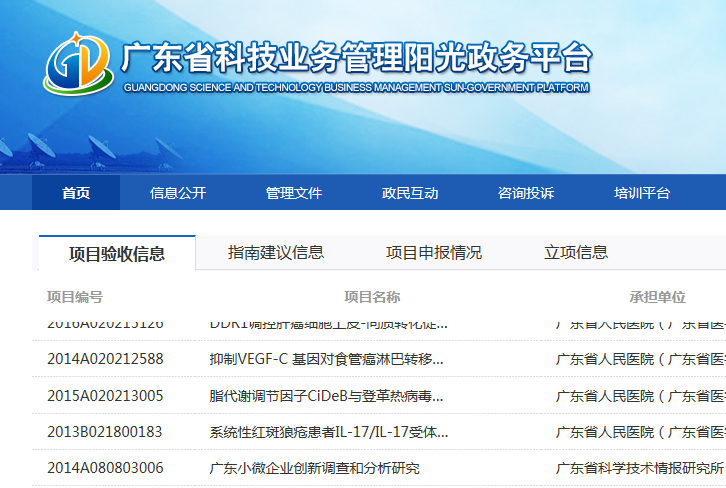Click project number 2014A020212588

[x=105, y=359]
